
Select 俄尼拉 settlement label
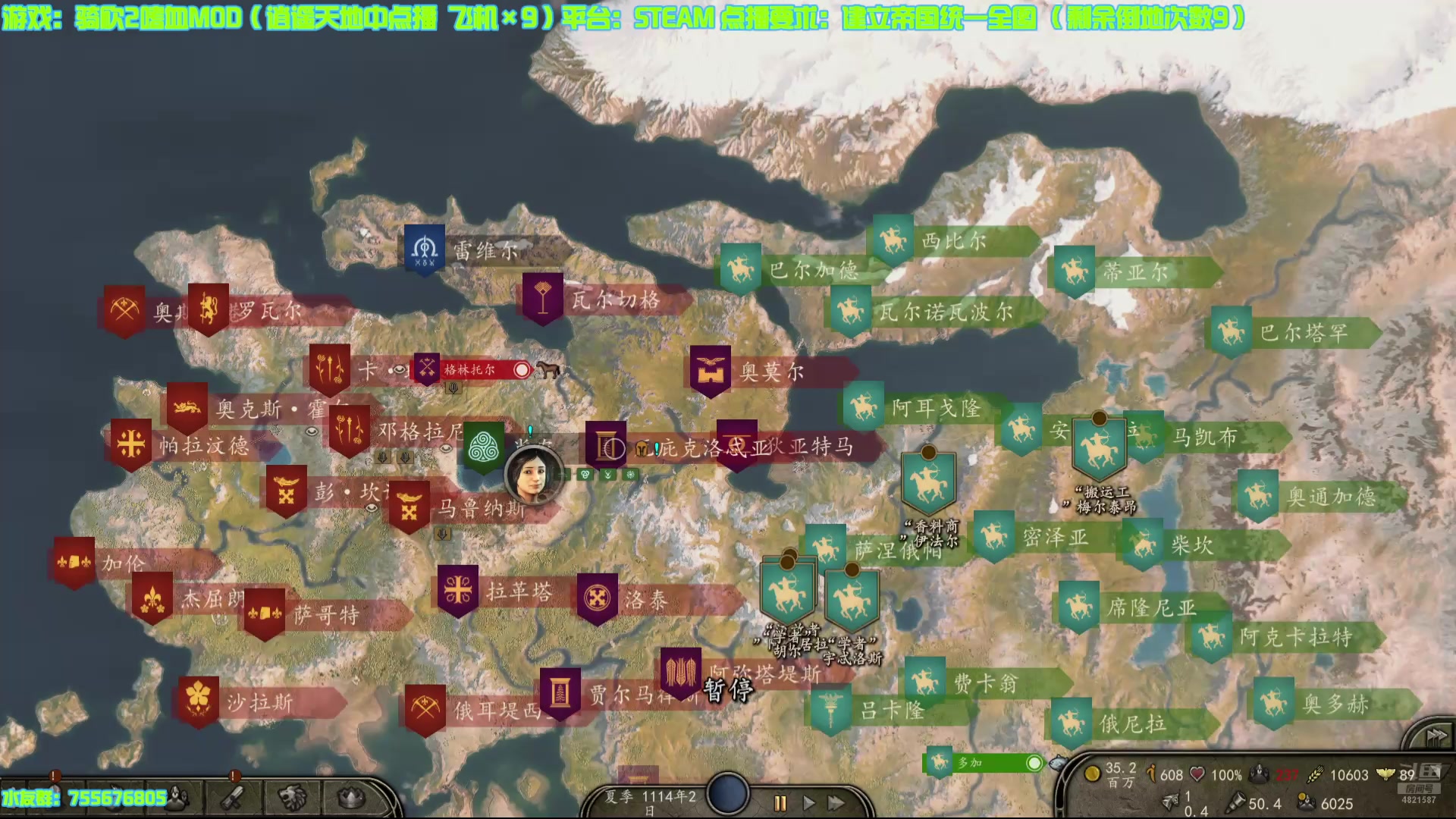click(x=1133, y=724)
